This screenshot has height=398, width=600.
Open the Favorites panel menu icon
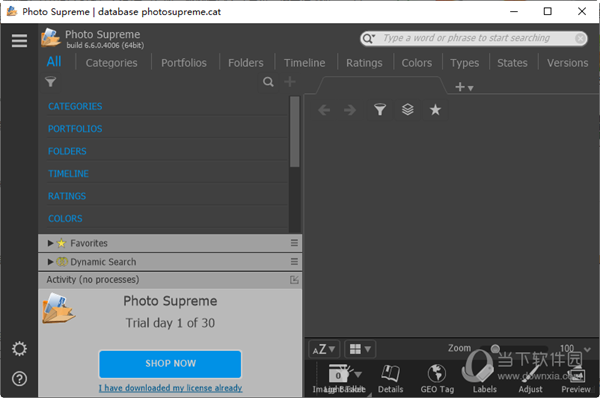click(294, 243)
